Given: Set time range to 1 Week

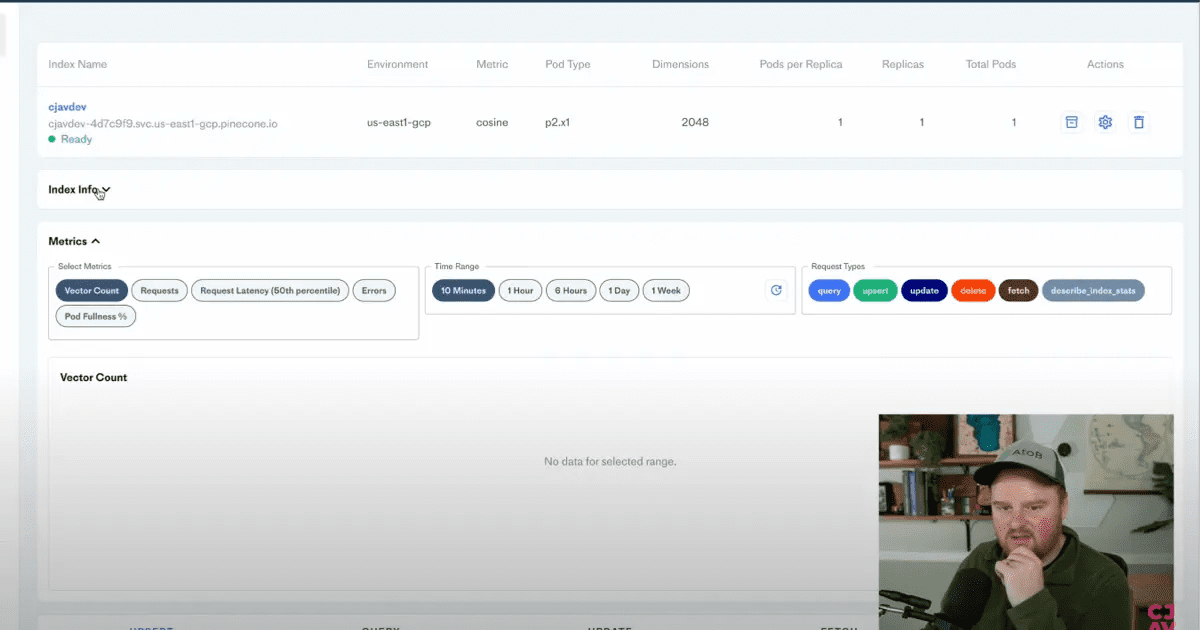Looking at the screenshot, I should point(666,291).
